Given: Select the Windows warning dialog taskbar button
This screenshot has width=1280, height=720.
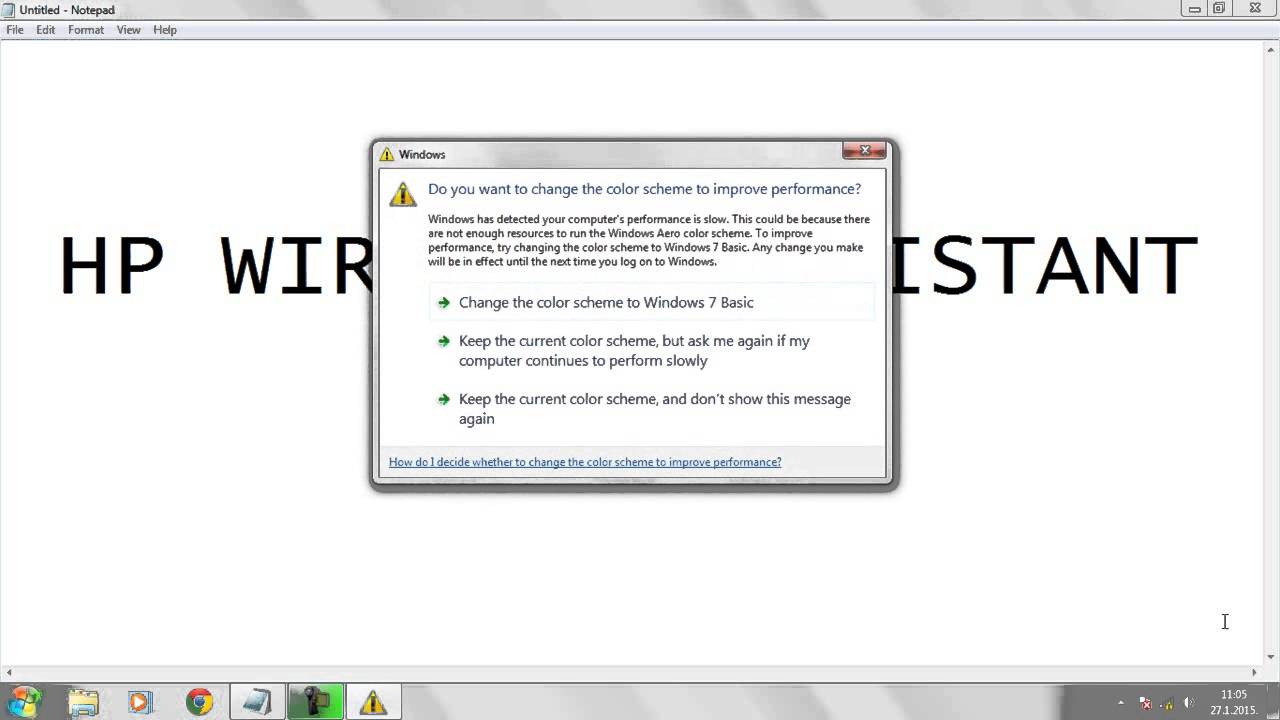Looking at the screenshot, I should [373, 702].
